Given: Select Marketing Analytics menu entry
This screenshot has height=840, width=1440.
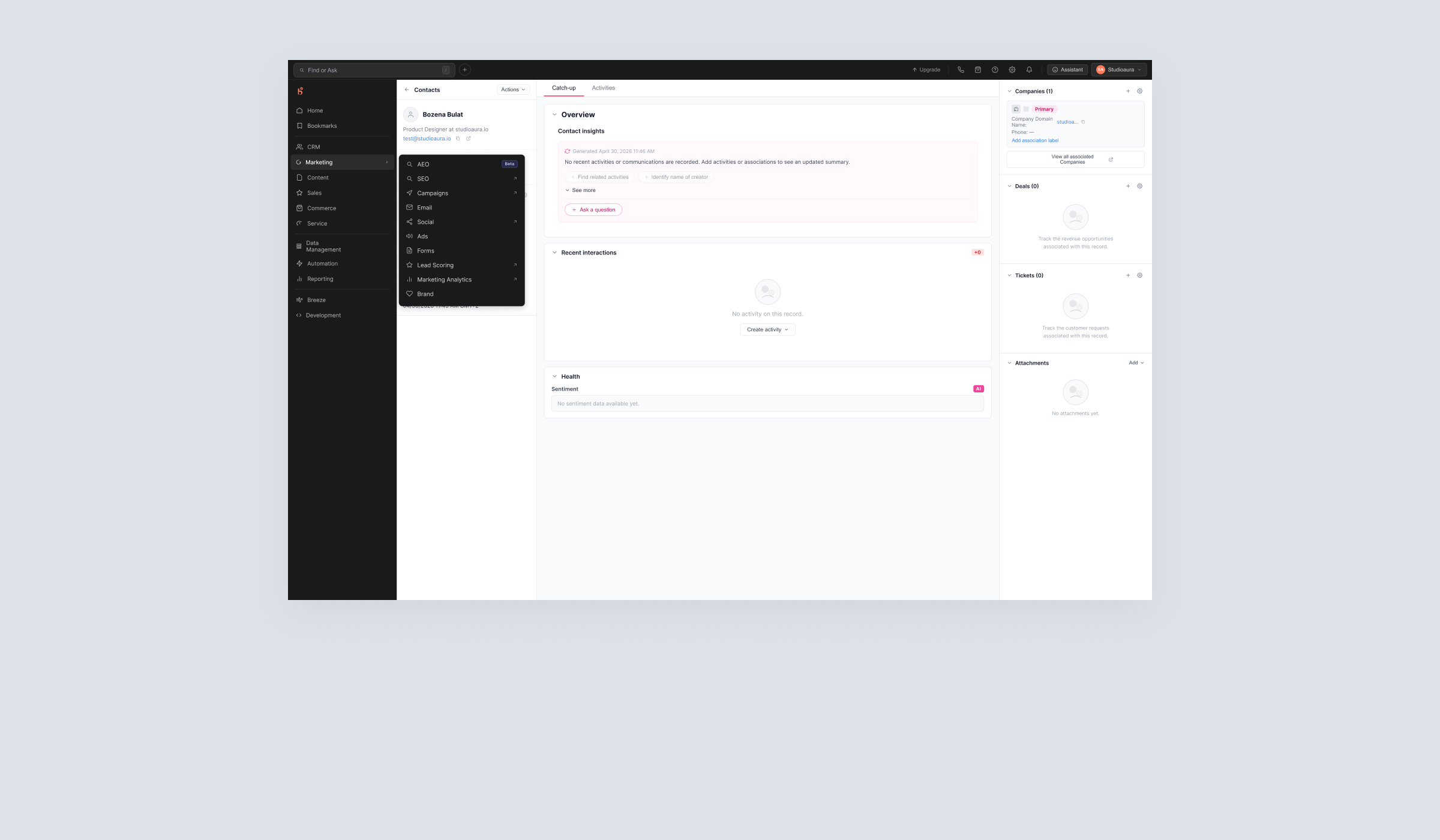Looking at the screenshot, I should point(461,280).
